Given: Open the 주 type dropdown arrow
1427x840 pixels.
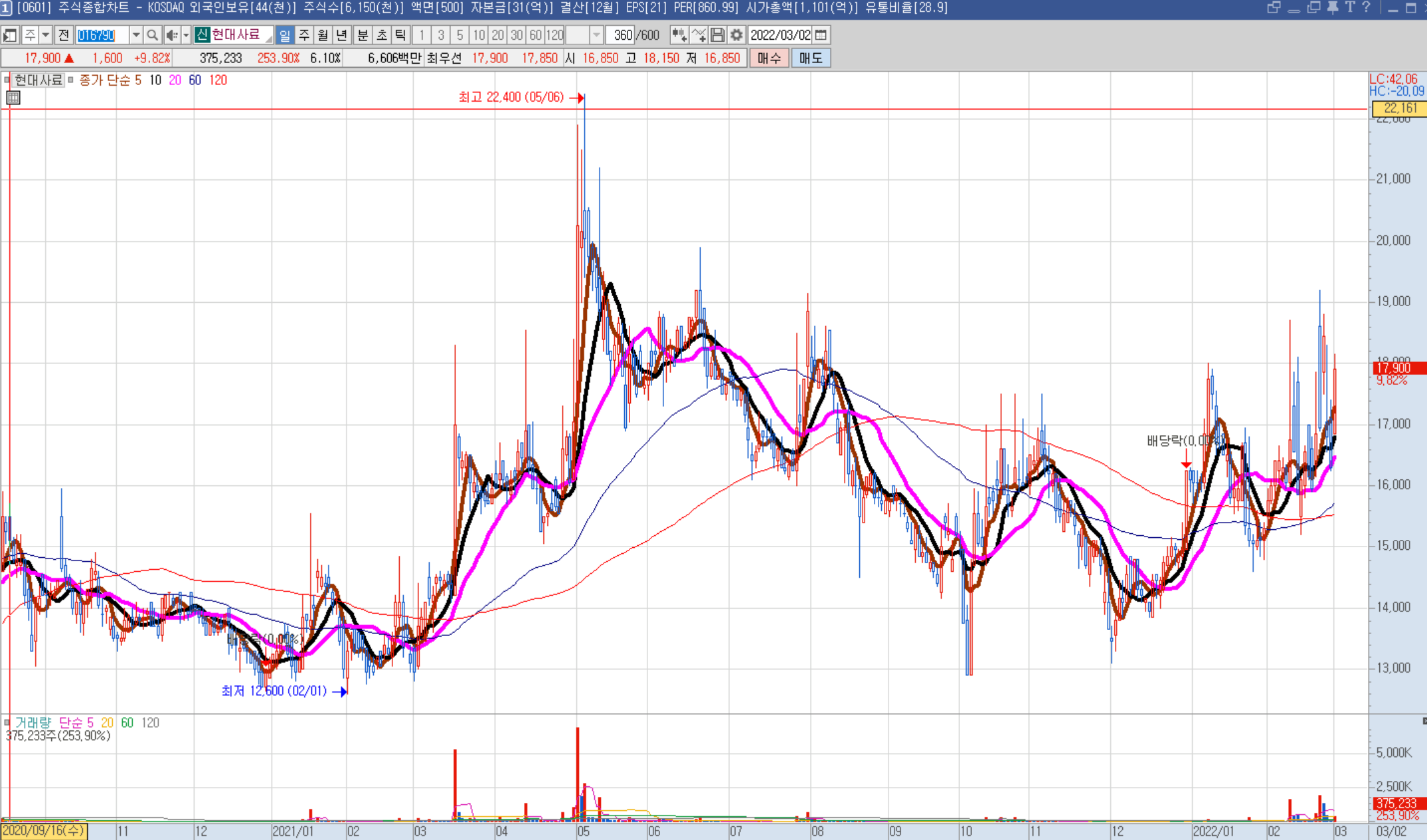Looking at the screenshot, I should (46, 35).
